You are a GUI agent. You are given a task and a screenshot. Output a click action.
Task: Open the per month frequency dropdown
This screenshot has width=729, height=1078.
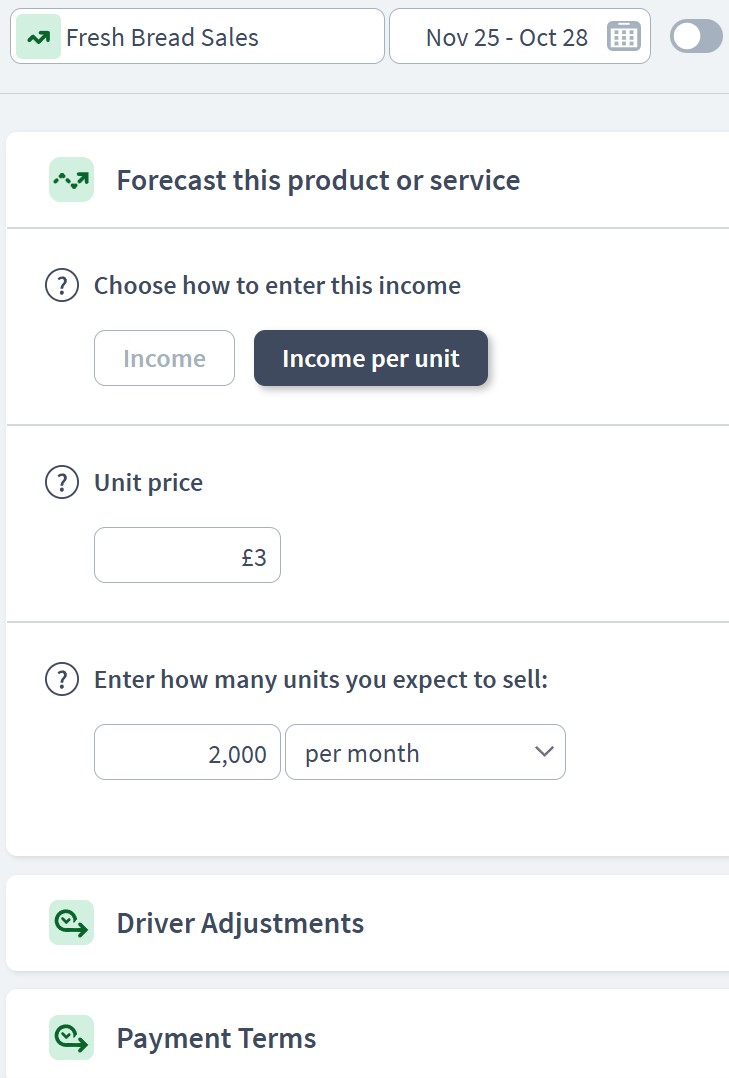click(425, 752)
